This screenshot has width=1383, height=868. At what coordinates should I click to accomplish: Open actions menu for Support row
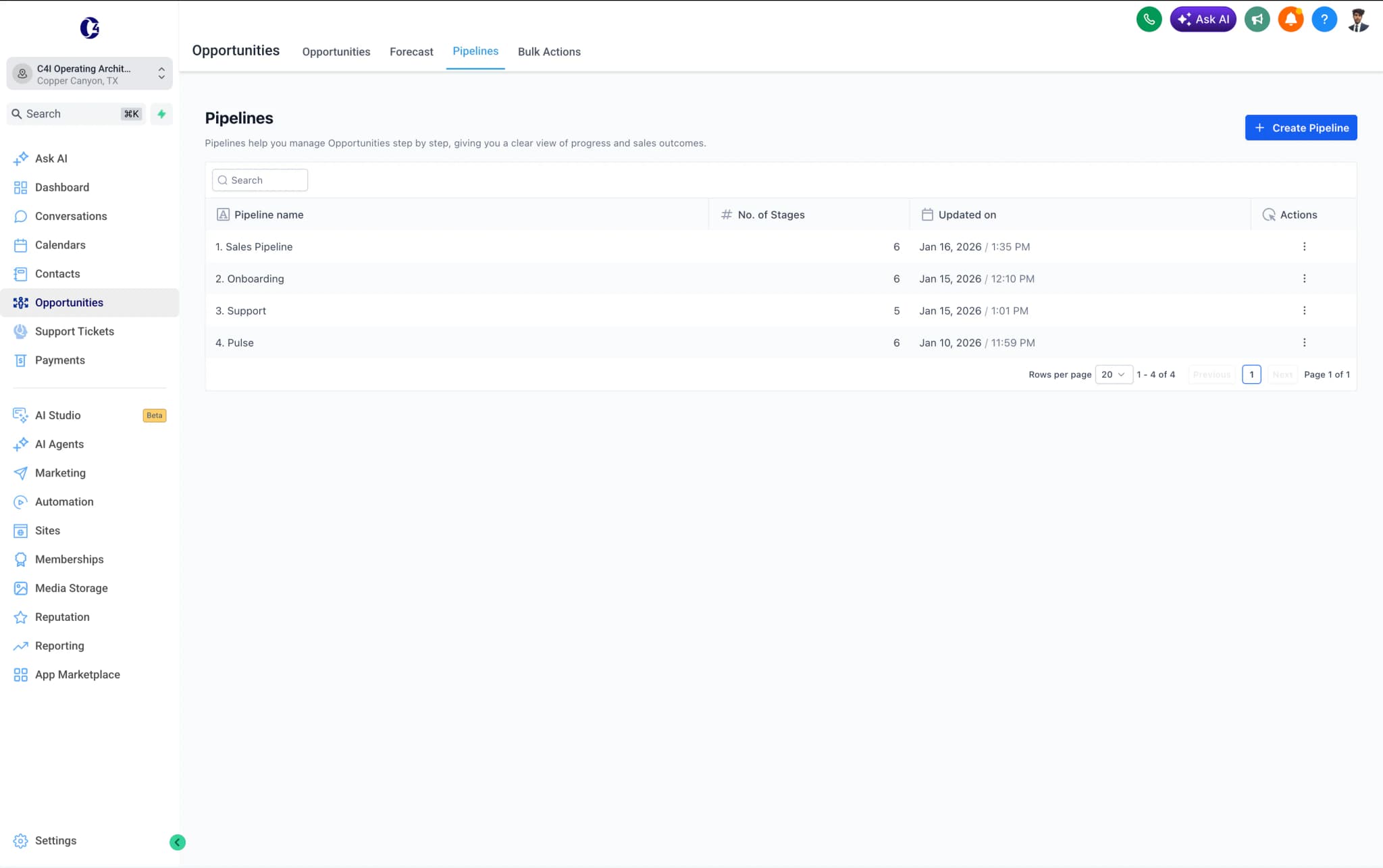click(1304, 310)
